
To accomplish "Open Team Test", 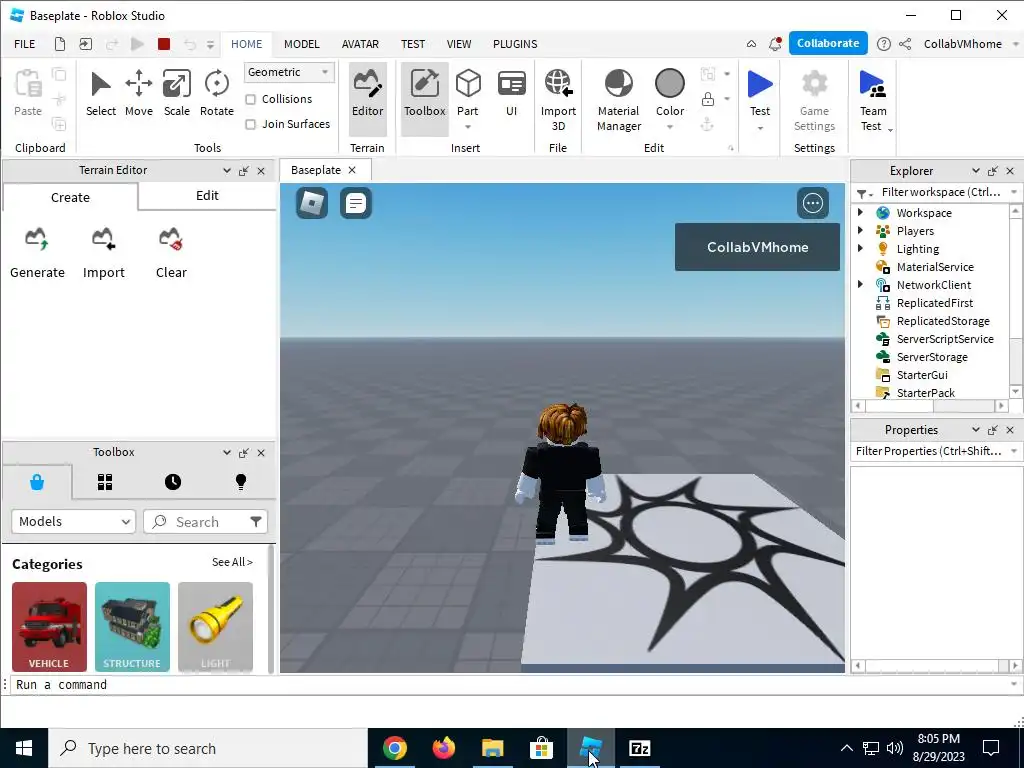I will (872, 100).
